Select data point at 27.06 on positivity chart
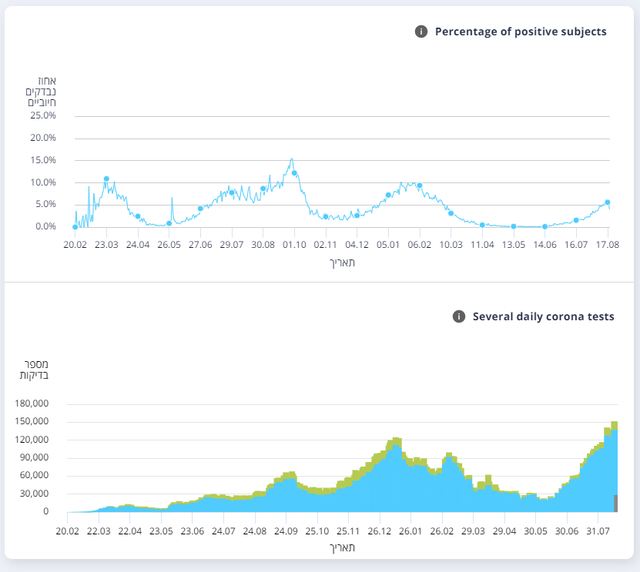Screen dimensions: 640x572 [200, 209]
